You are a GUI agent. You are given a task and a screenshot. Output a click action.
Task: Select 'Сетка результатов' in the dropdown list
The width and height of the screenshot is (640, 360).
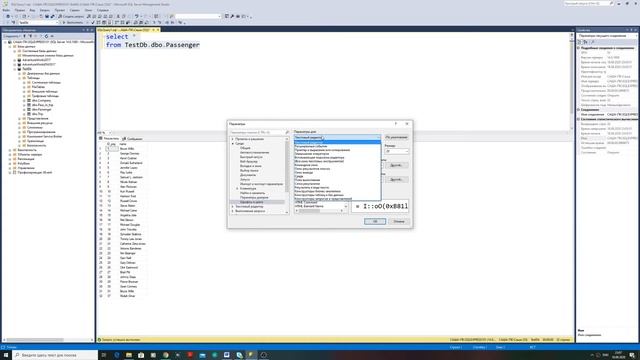[307, 184]
